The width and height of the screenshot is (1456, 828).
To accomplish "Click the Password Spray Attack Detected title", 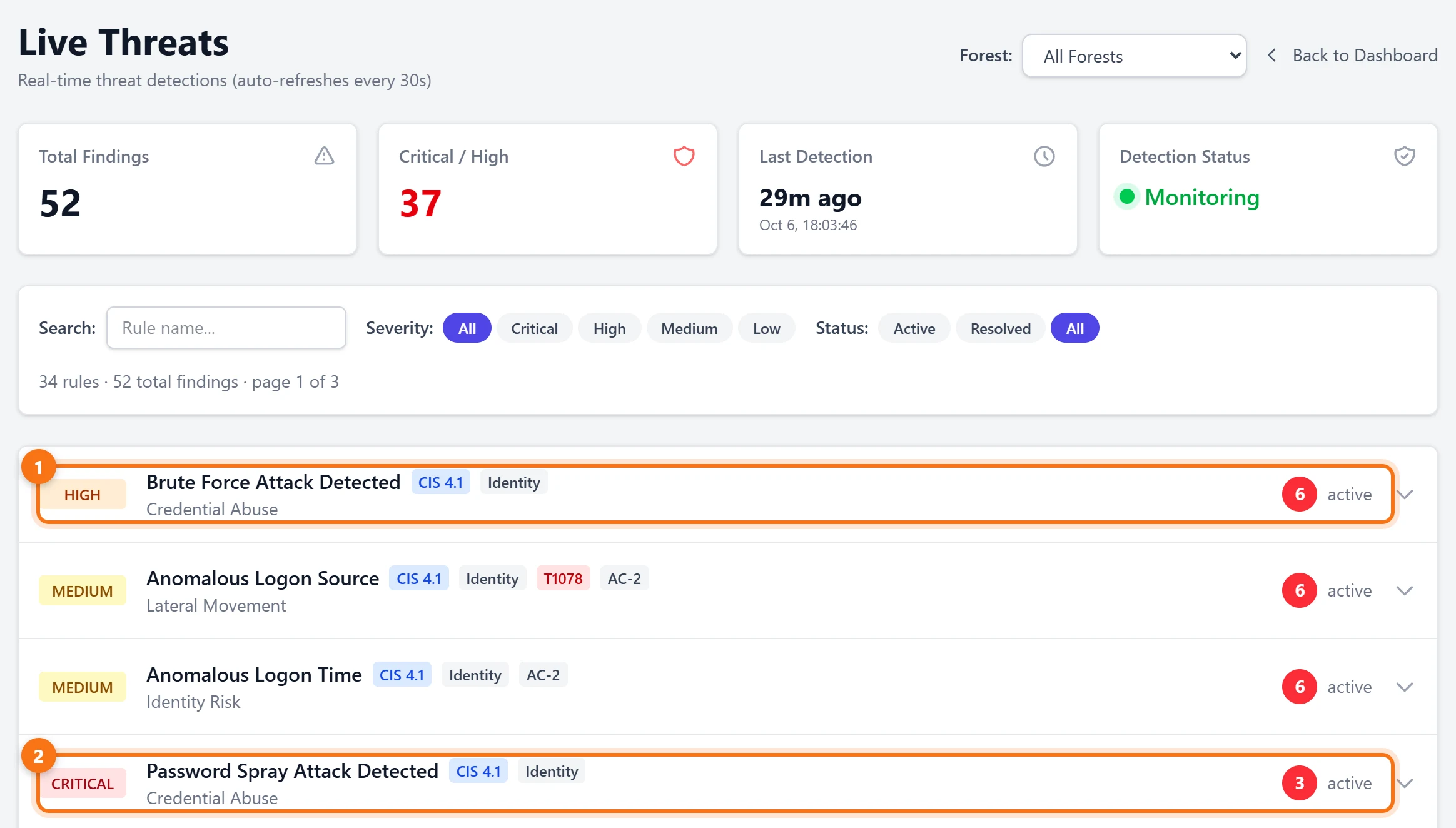I will click(x=292, y=770).
